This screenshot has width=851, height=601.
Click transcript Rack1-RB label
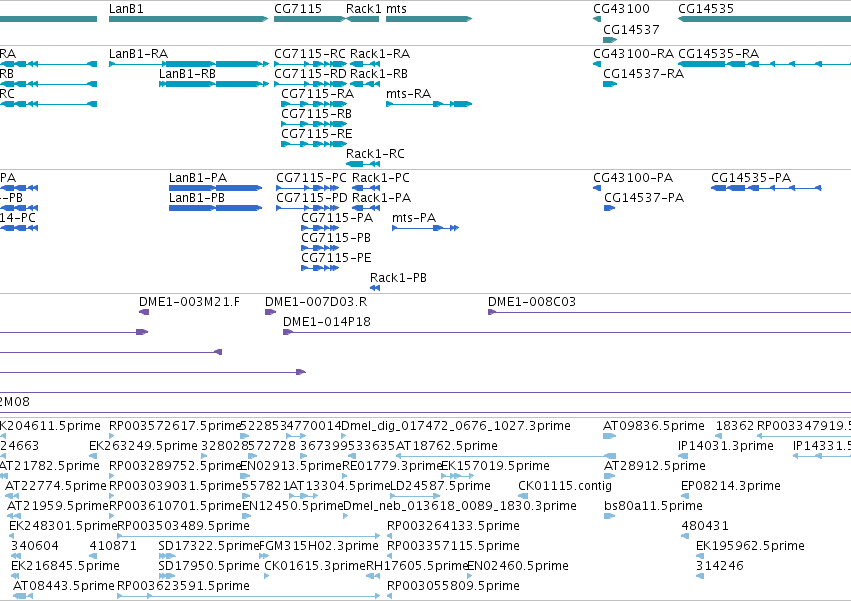pyautogui.click(x=379, y=74)
